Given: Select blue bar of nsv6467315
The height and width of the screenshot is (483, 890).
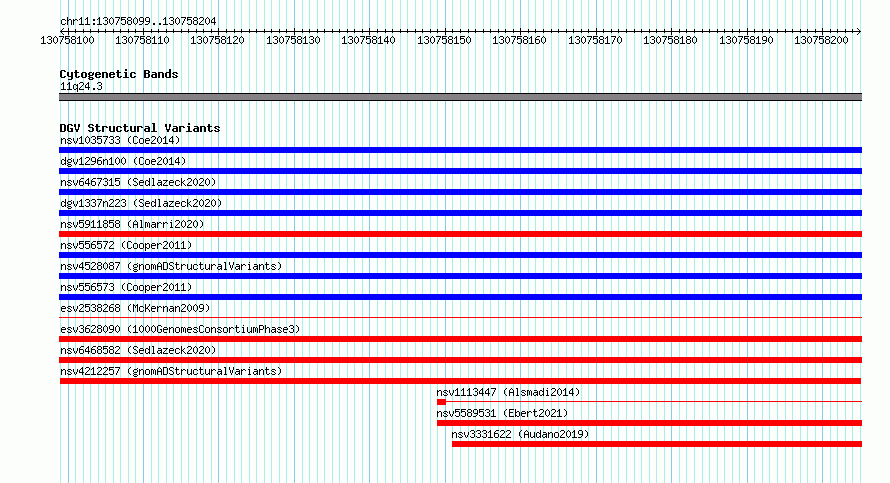Looking at the screenshot, I should pos(460,192).
